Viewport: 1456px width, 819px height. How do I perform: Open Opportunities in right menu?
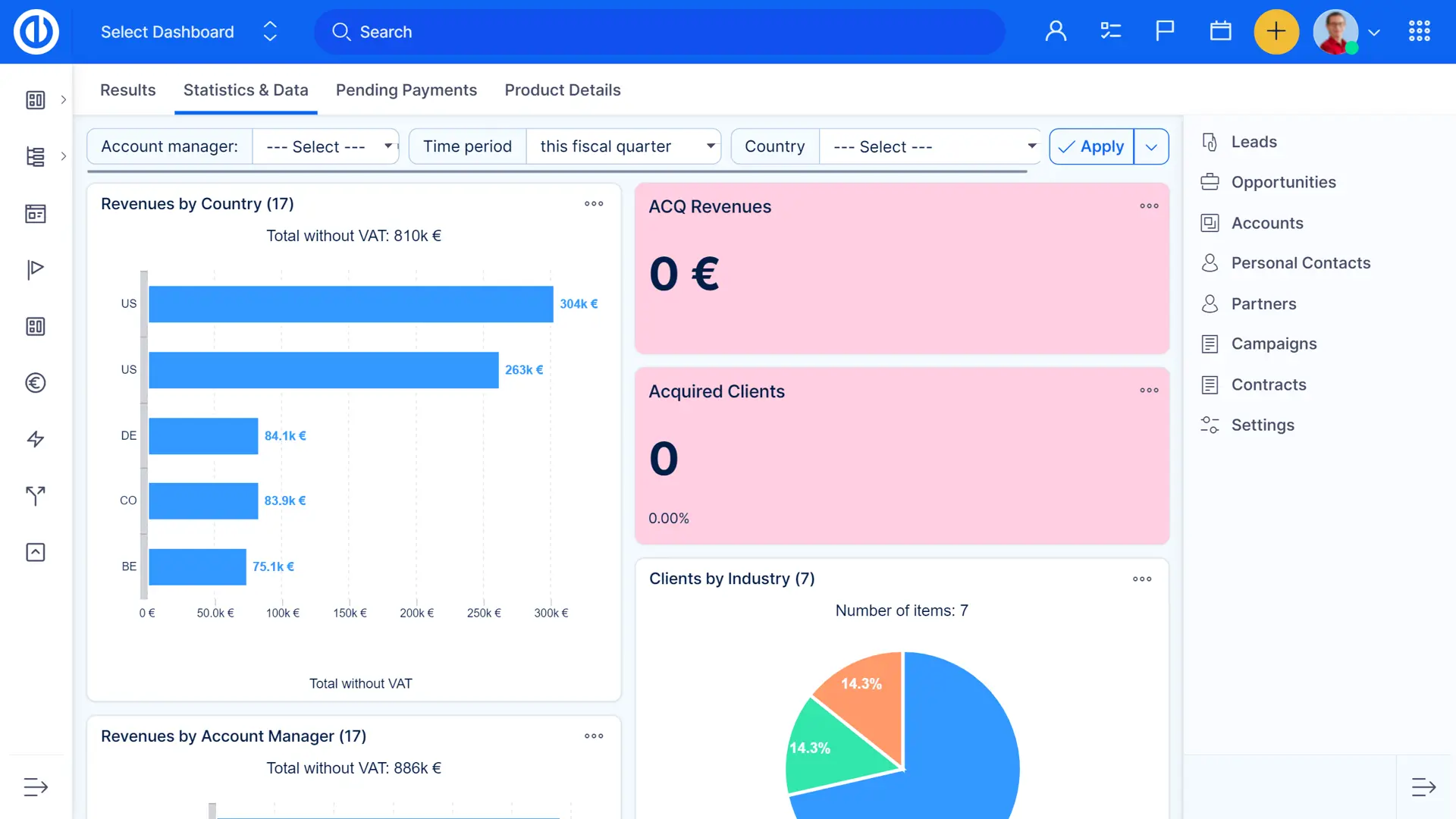pyautogui.click(x=1283, y=182)
